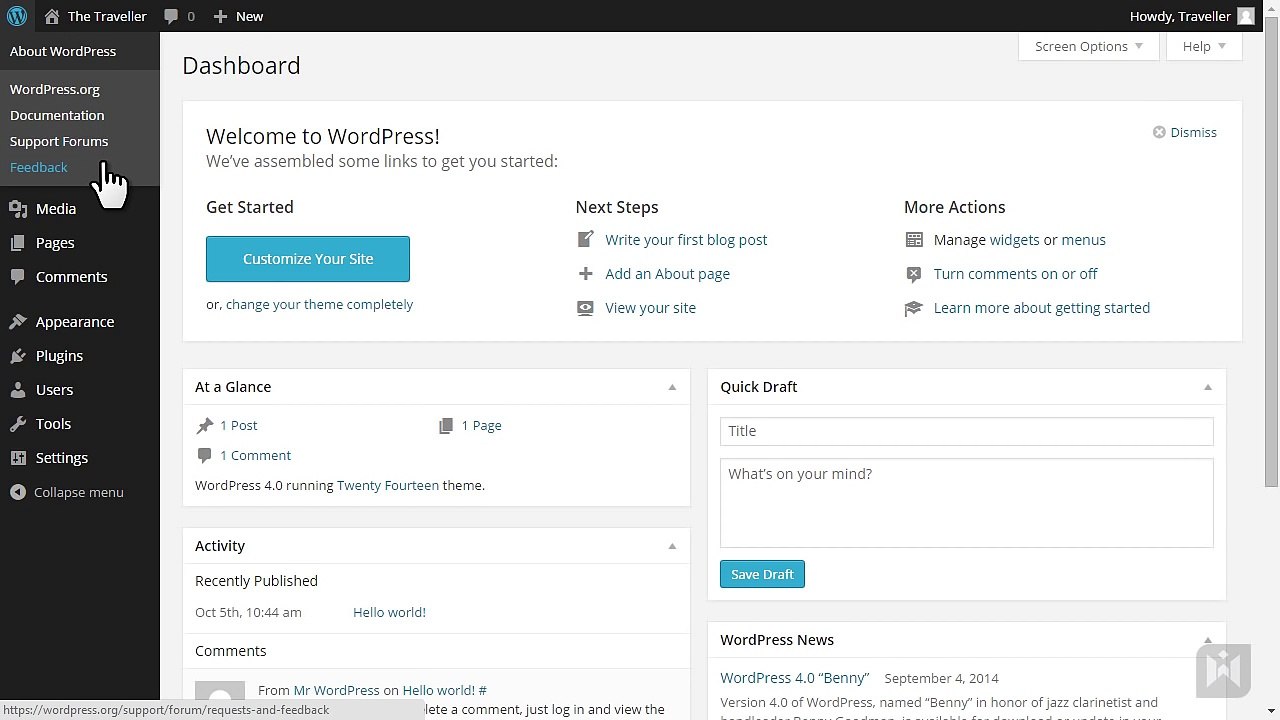This screenshot has height=720, width=1280.
Task: Follow change your theme completely link
Action: (x=319, y=304)
